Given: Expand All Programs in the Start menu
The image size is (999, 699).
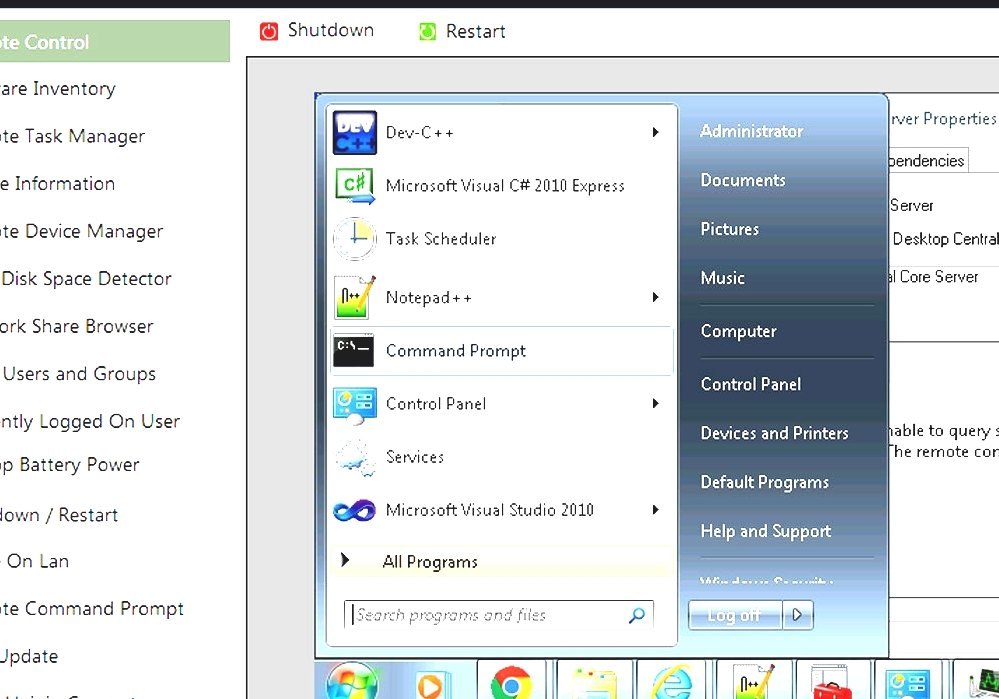Looking at the screenshot, I should pyautogui.click(x=430, y=561).
